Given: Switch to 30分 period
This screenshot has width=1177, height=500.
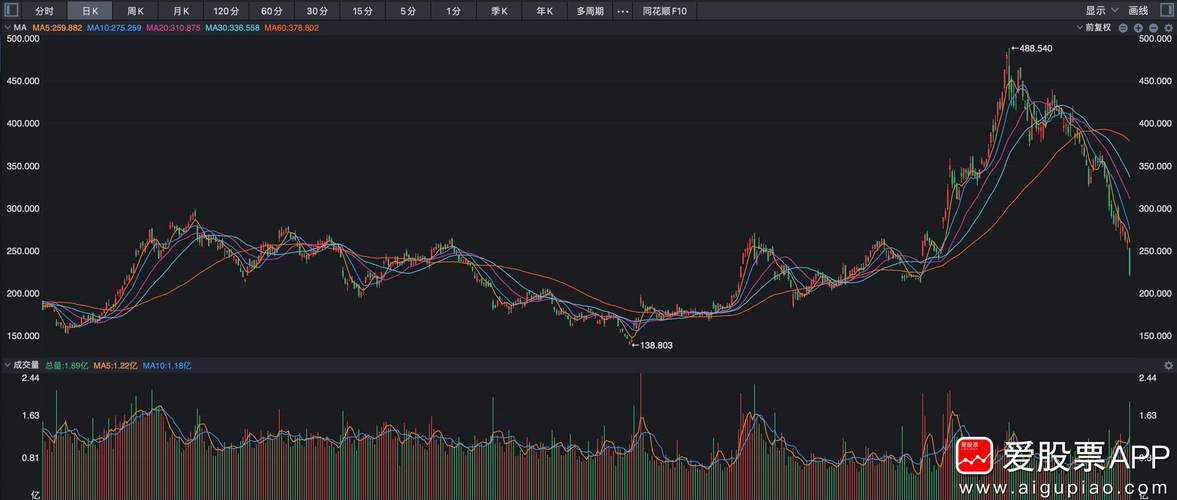Looking at the screenshot, I should click(317, 11).
